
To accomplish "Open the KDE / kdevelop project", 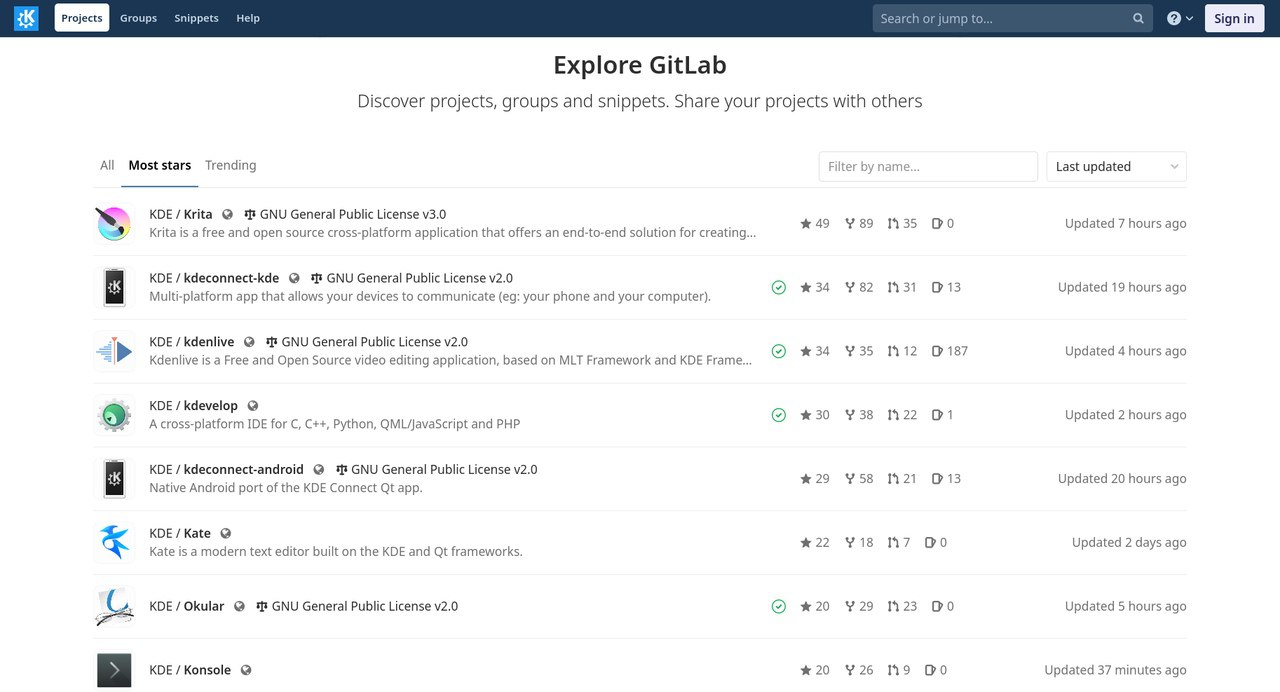I will [194, 406].
